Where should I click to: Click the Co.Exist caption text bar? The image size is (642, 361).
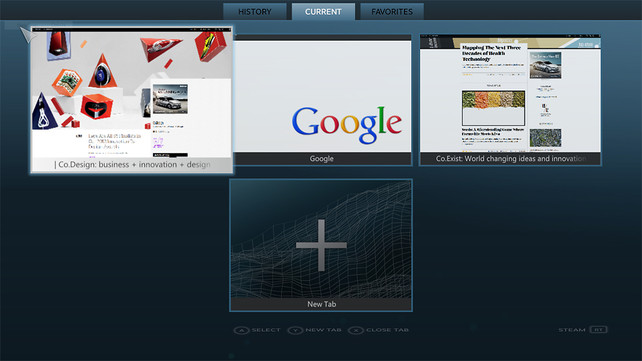(510, 159)
